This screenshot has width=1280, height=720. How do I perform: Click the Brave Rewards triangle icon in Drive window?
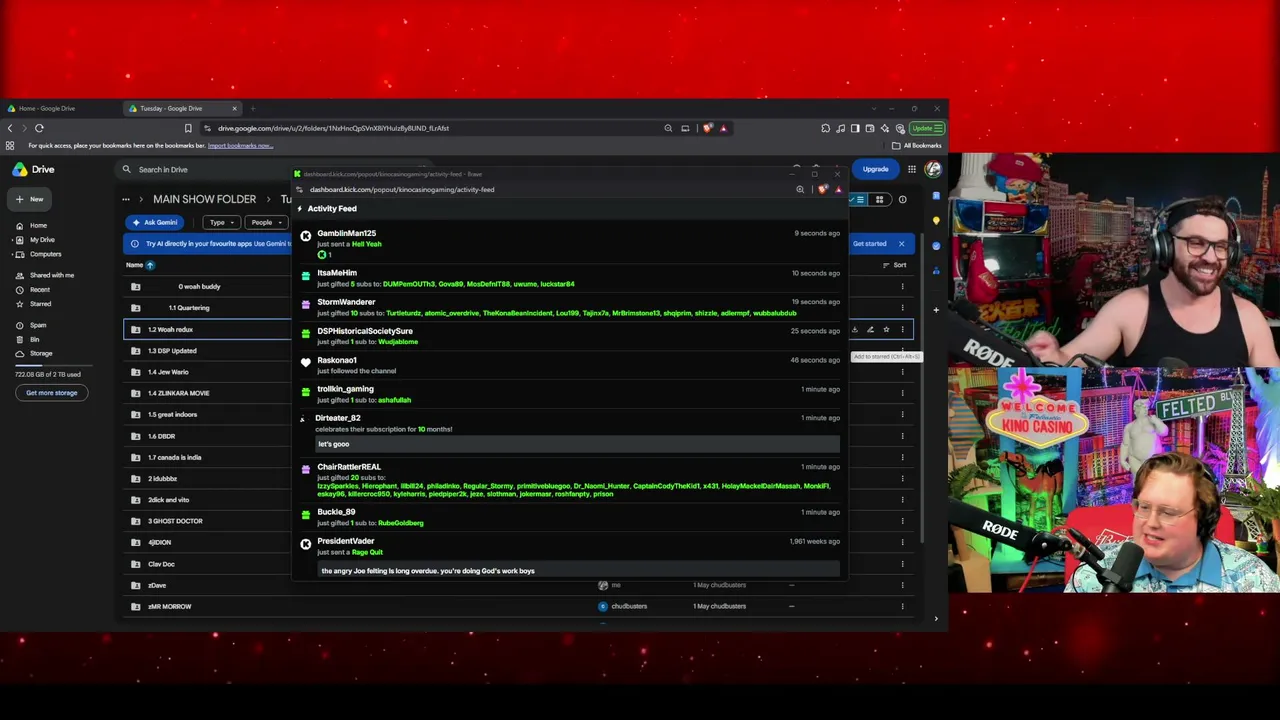723,128
